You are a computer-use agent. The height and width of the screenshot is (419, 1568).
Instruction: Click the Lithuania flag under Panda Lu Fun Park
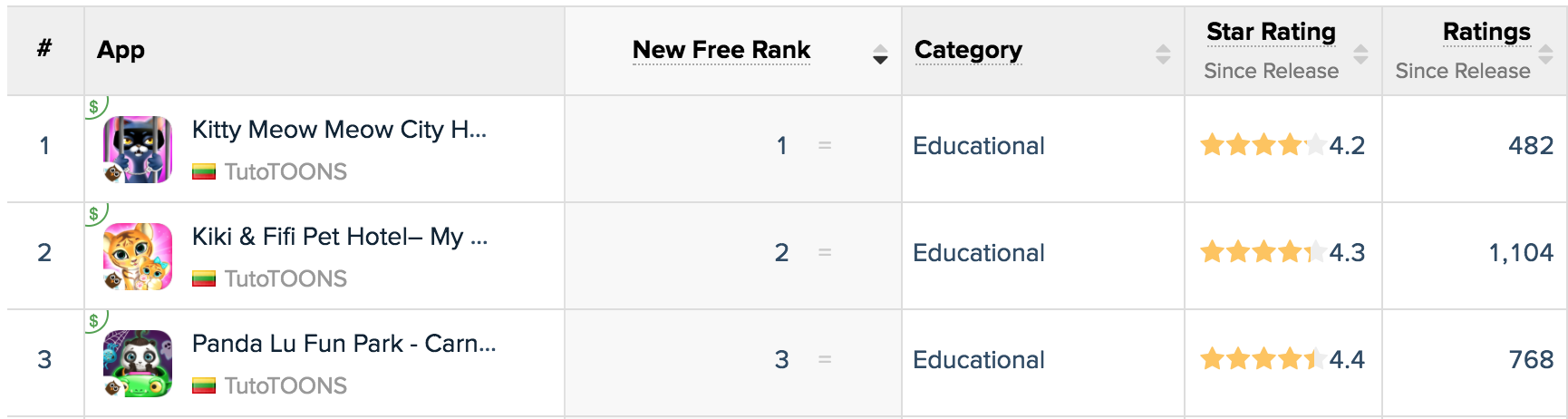[x=204, y=385]
